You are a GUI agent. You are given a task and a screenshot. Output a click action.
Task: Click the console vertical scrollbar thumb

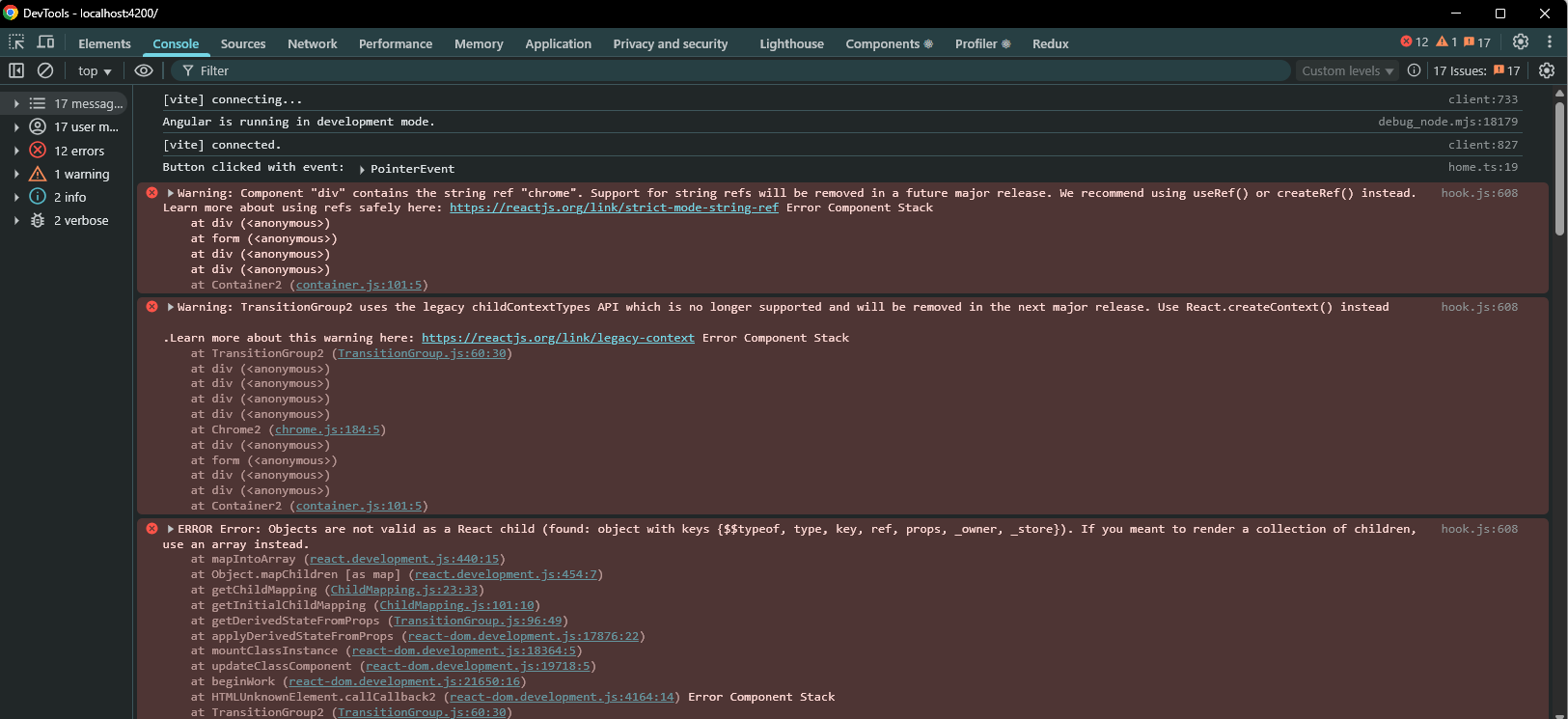[x=1559, y=169]
